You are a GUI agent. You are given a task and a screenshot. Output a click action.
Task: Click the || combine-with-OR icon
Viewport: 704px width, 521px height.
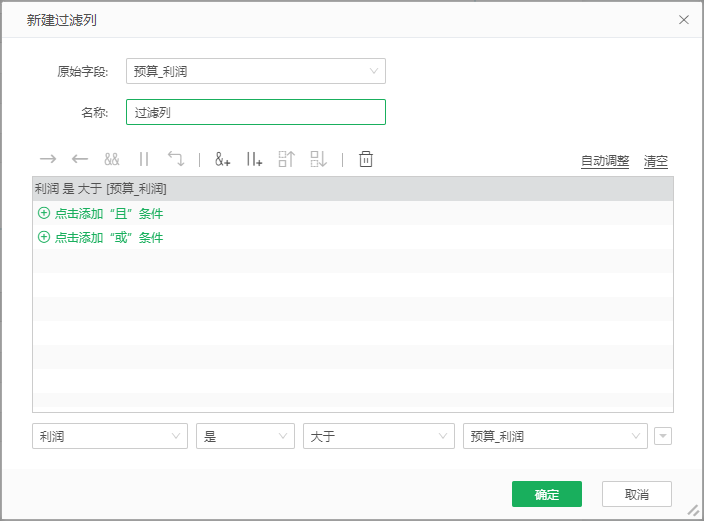(x=144, y=159)
